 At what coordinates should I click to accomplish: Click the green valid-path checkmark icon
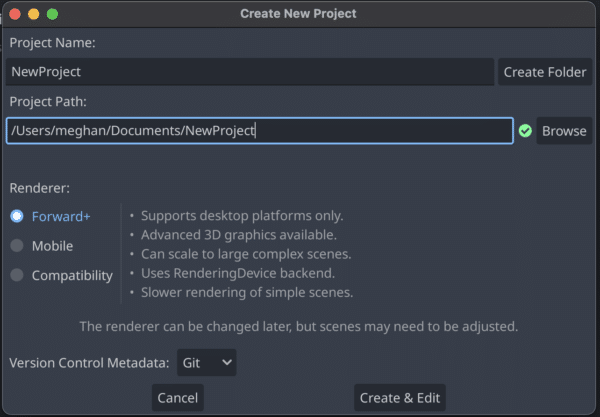pyautogui.click(x=525, y=131)
